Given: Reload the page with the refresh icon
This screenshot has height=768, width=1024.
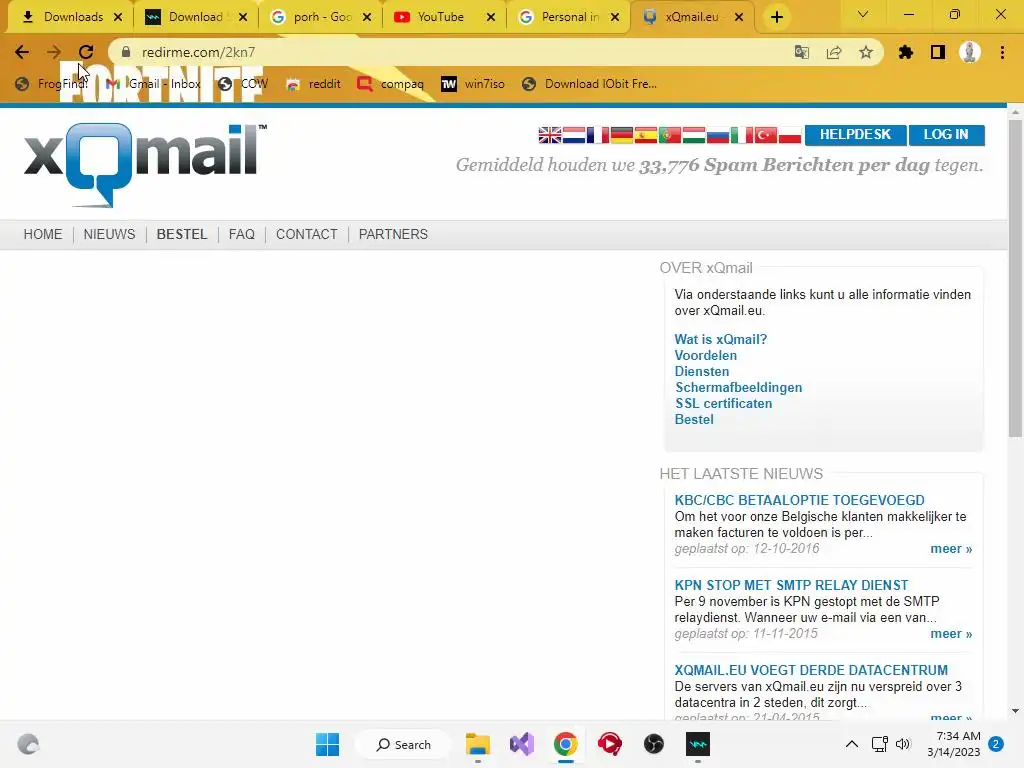Looking at the screenshot, I should click(86, 52).
